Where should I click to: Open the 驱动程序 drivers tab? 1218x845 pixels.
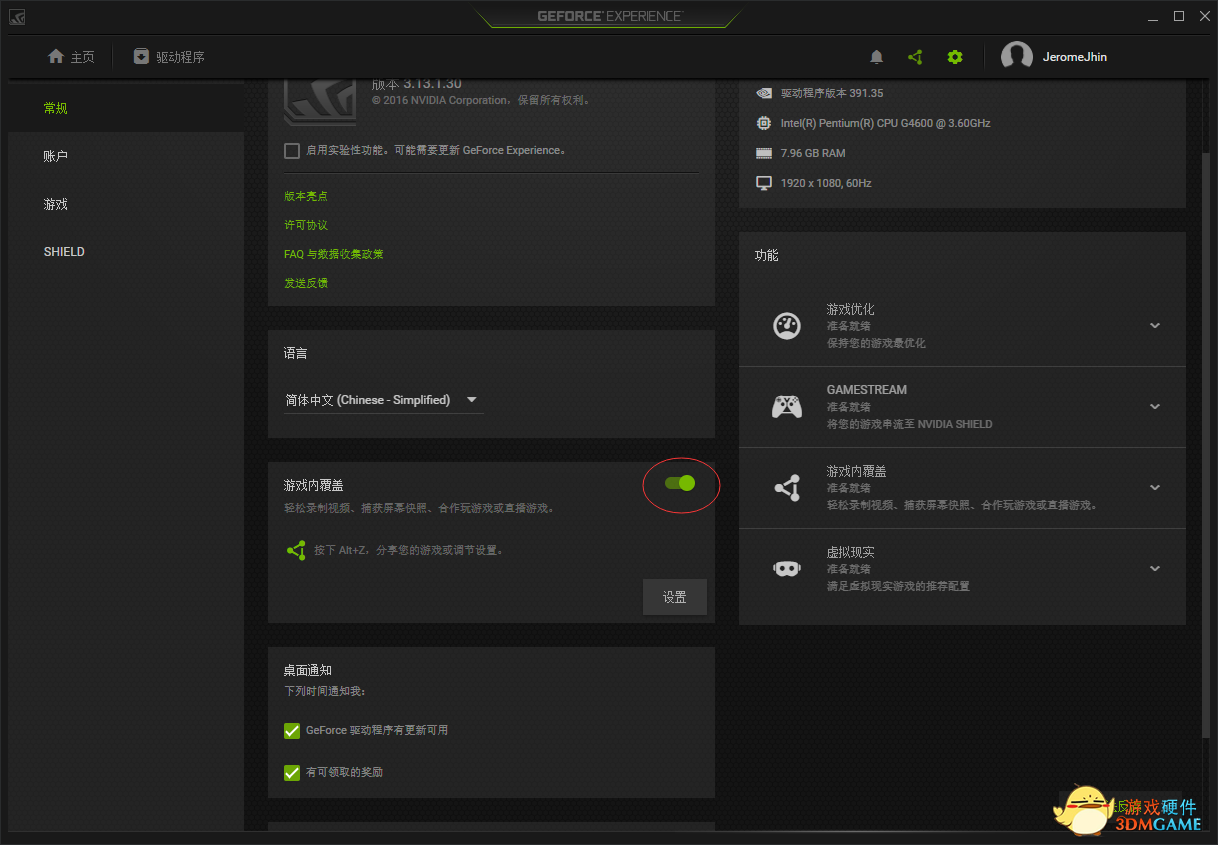[x=169, y=57]
